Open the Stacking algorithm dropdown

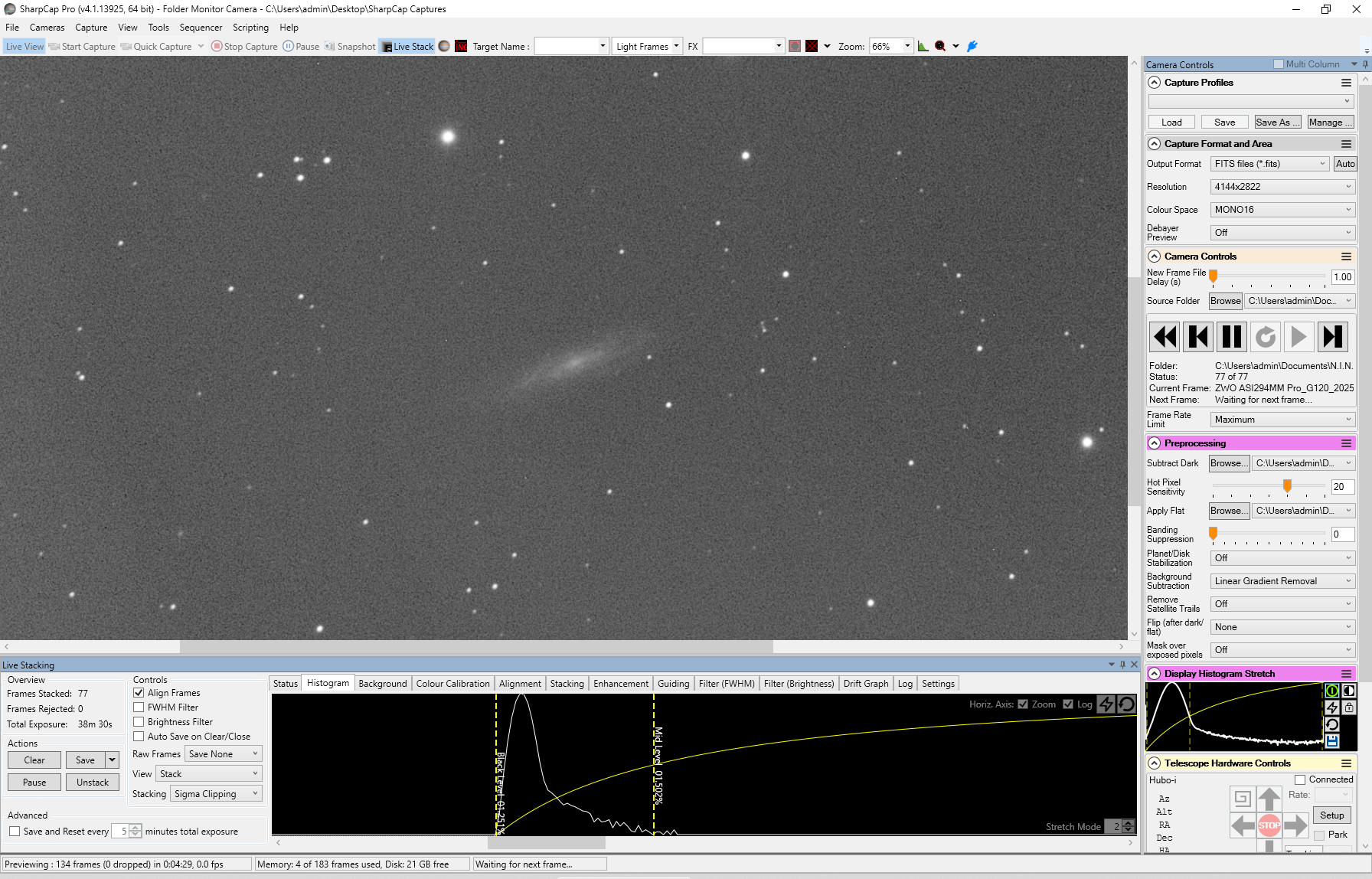pyautogui.click(x=216, y=794)
